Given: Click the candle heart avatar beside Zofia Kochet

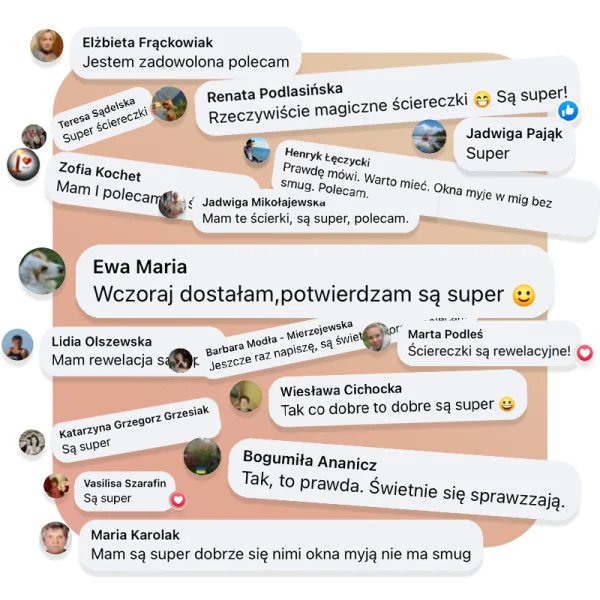Looking at the screenshot, I should click(x=23, y=164).
